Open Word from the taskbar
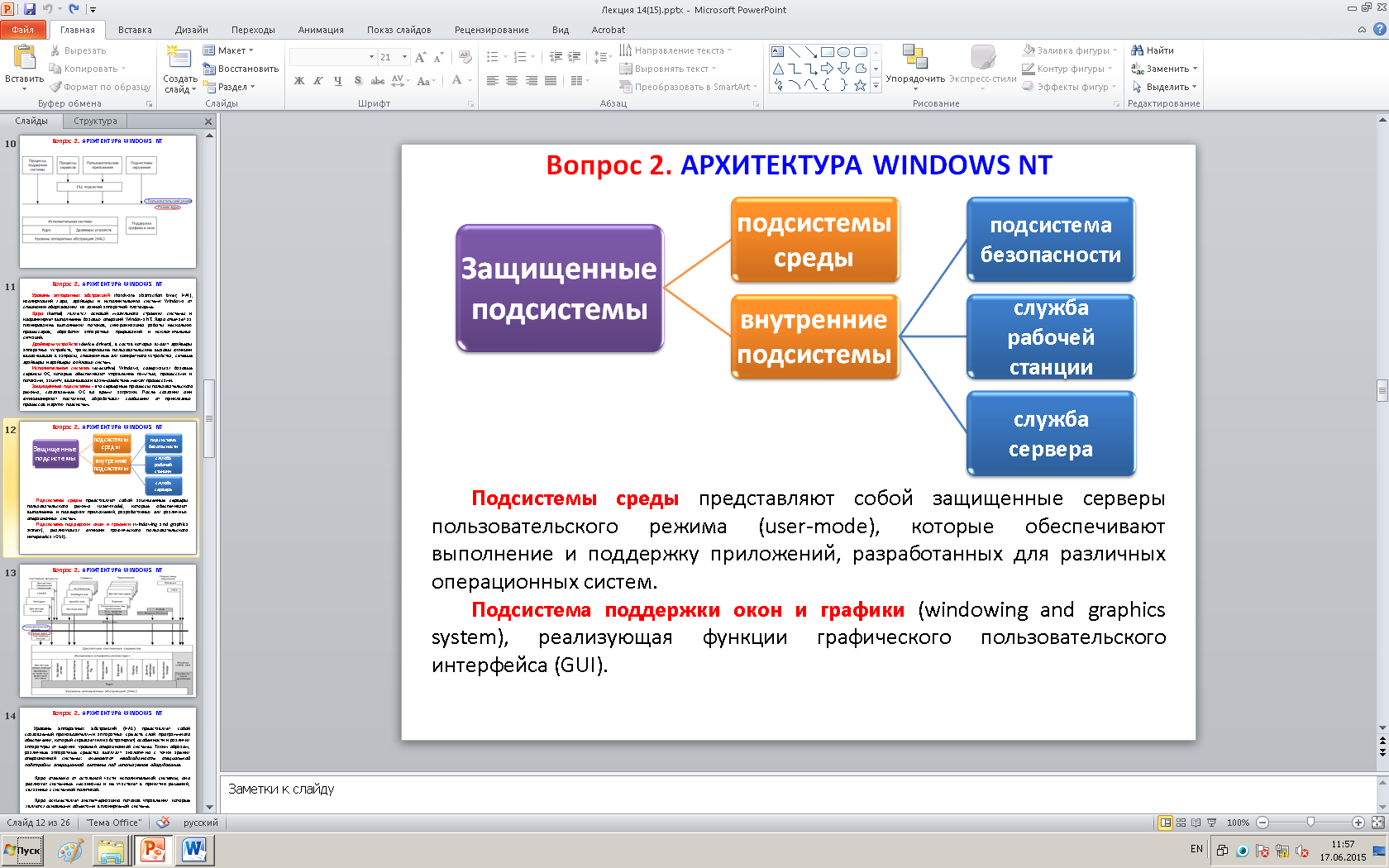Viewport: 1389px width, 868px height. tap(194, 850)
